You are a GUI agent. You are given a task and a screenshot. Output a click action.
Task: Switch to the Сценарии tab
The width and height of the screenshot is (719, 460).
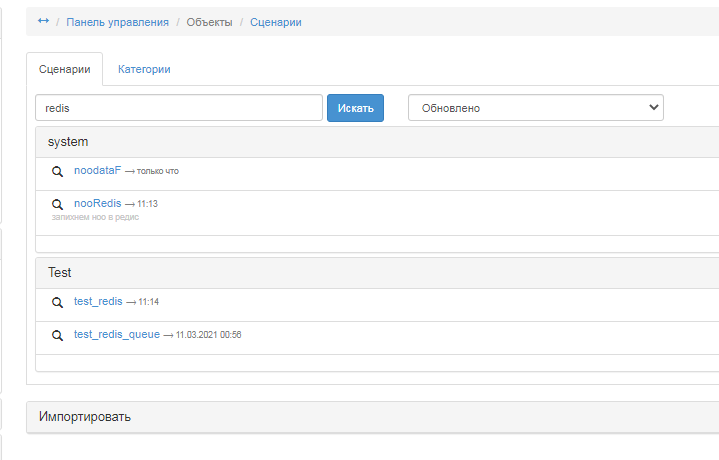[x=65, y=69]
